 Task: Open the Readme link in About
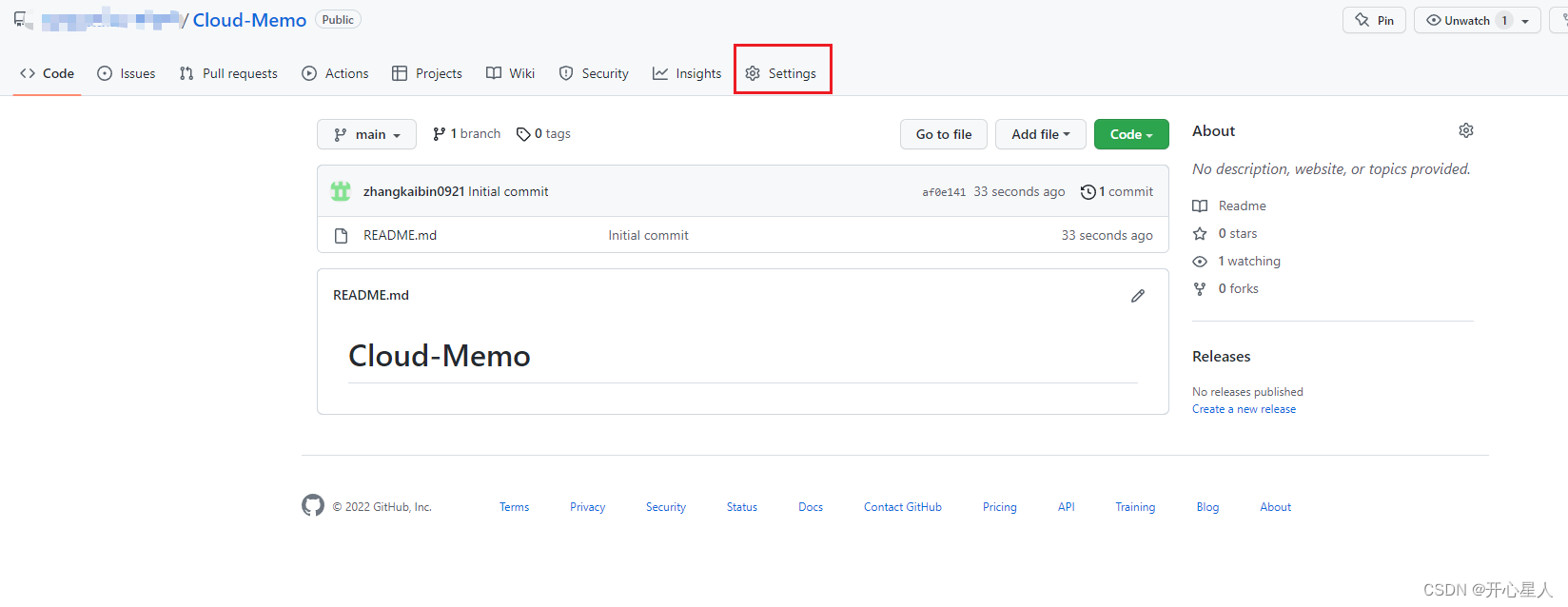click(1243, 206)
